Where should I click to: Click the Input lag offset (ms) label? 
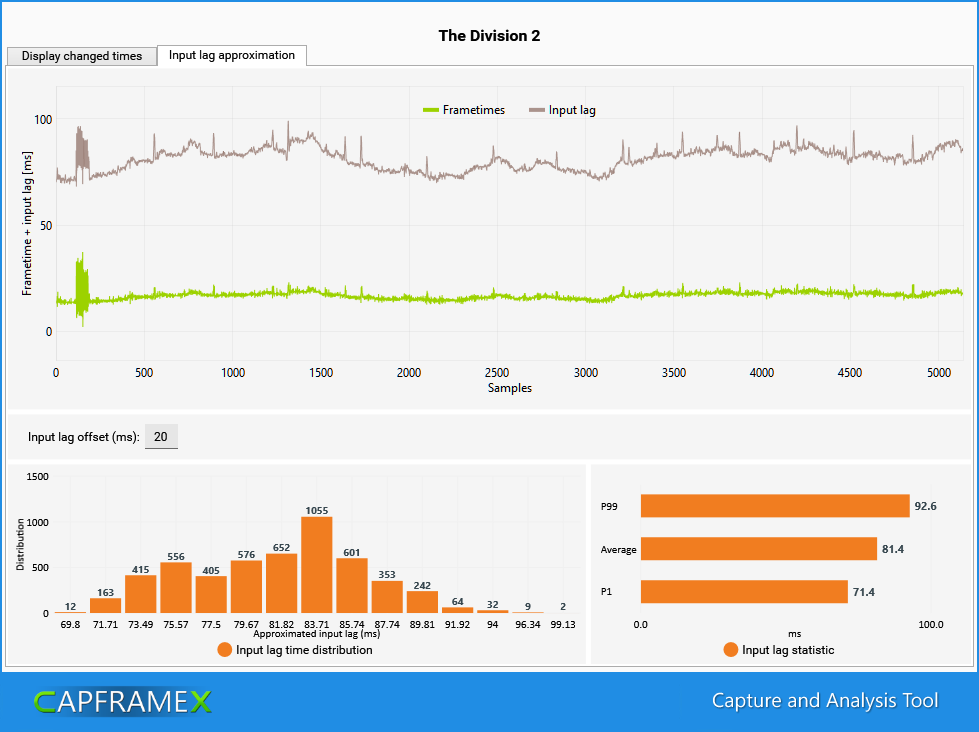click(x=84, y=437)
